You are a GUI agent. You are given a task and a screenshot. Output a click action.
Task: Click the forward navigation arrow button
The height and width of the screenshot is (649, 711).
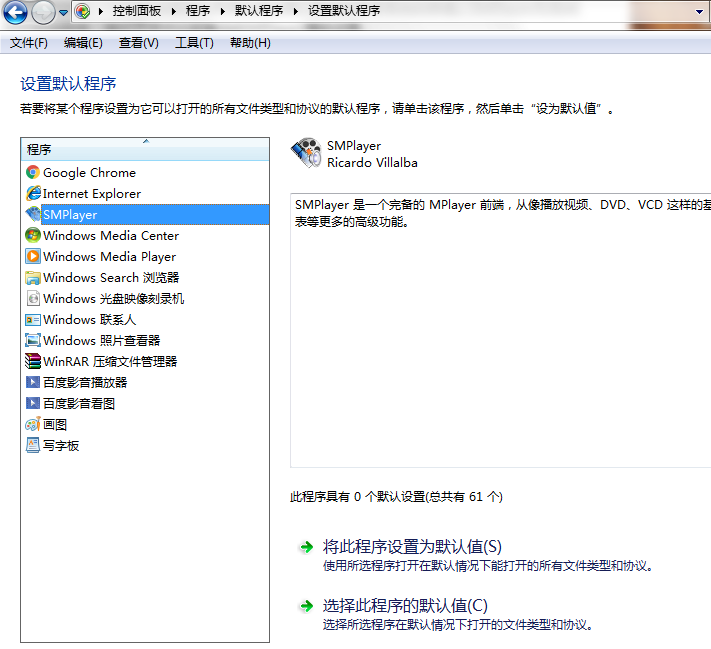click(43, 12)
